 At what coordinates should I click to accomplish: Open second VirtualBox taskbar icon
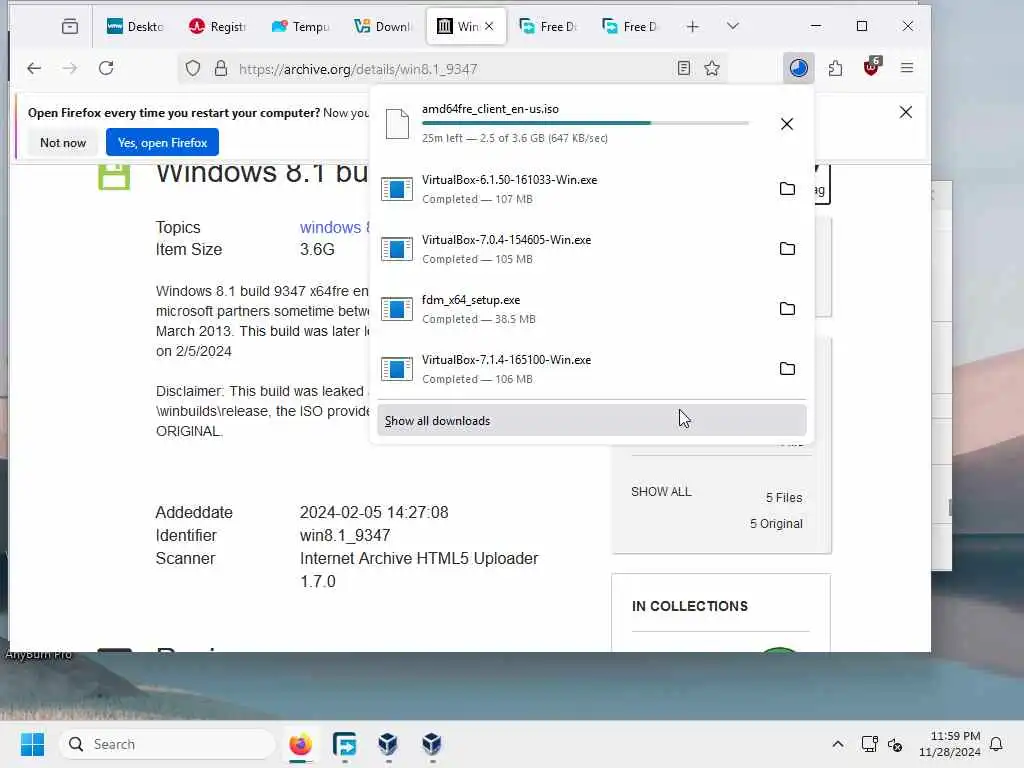[x=432, y=744]
